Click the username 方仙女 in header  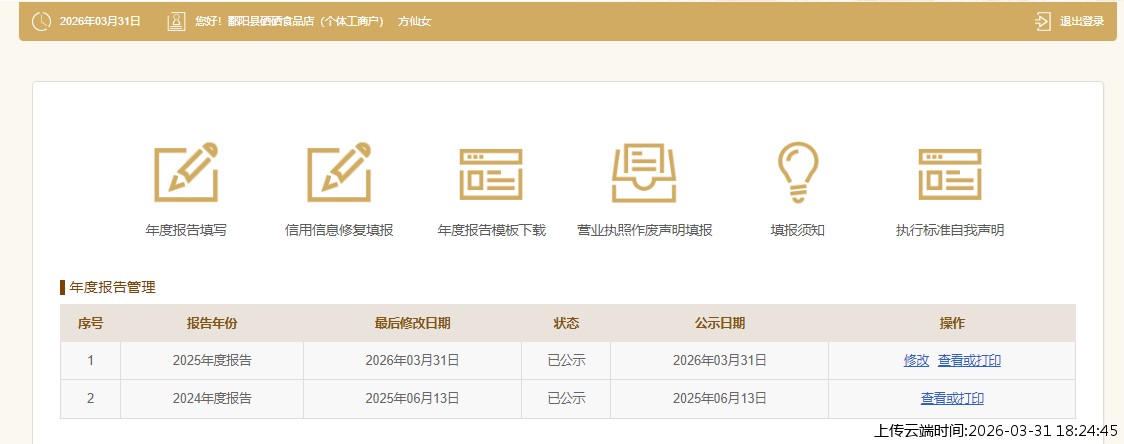click(414, 21)
